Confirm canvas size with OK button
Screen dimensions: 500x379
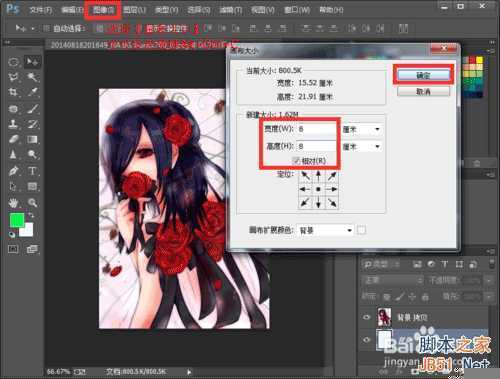(423, 75)
